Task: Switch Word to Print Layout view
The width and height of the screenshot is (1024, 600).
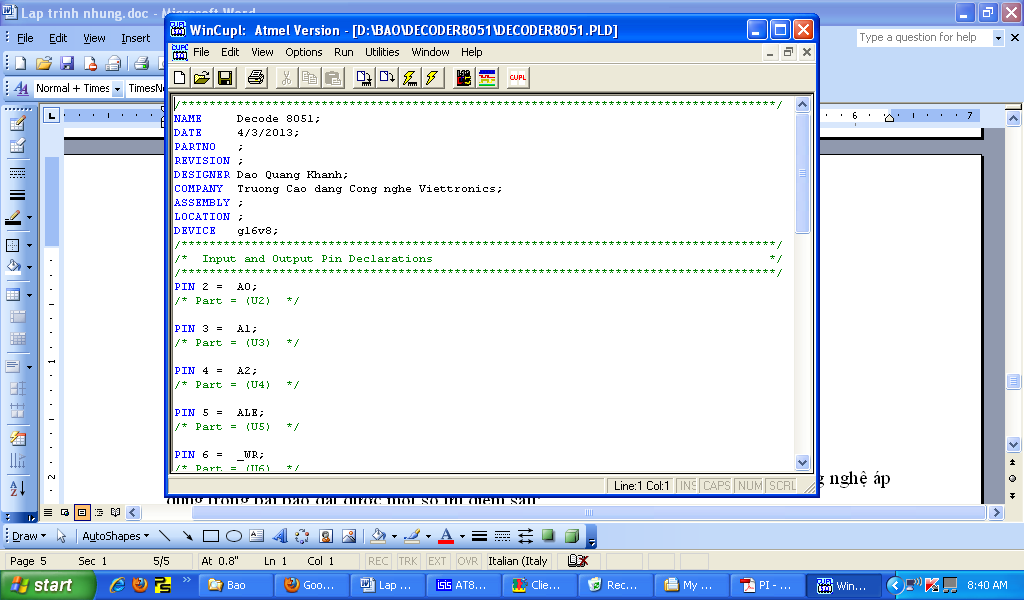Action: pyautogui.click(x=82, y=513)
